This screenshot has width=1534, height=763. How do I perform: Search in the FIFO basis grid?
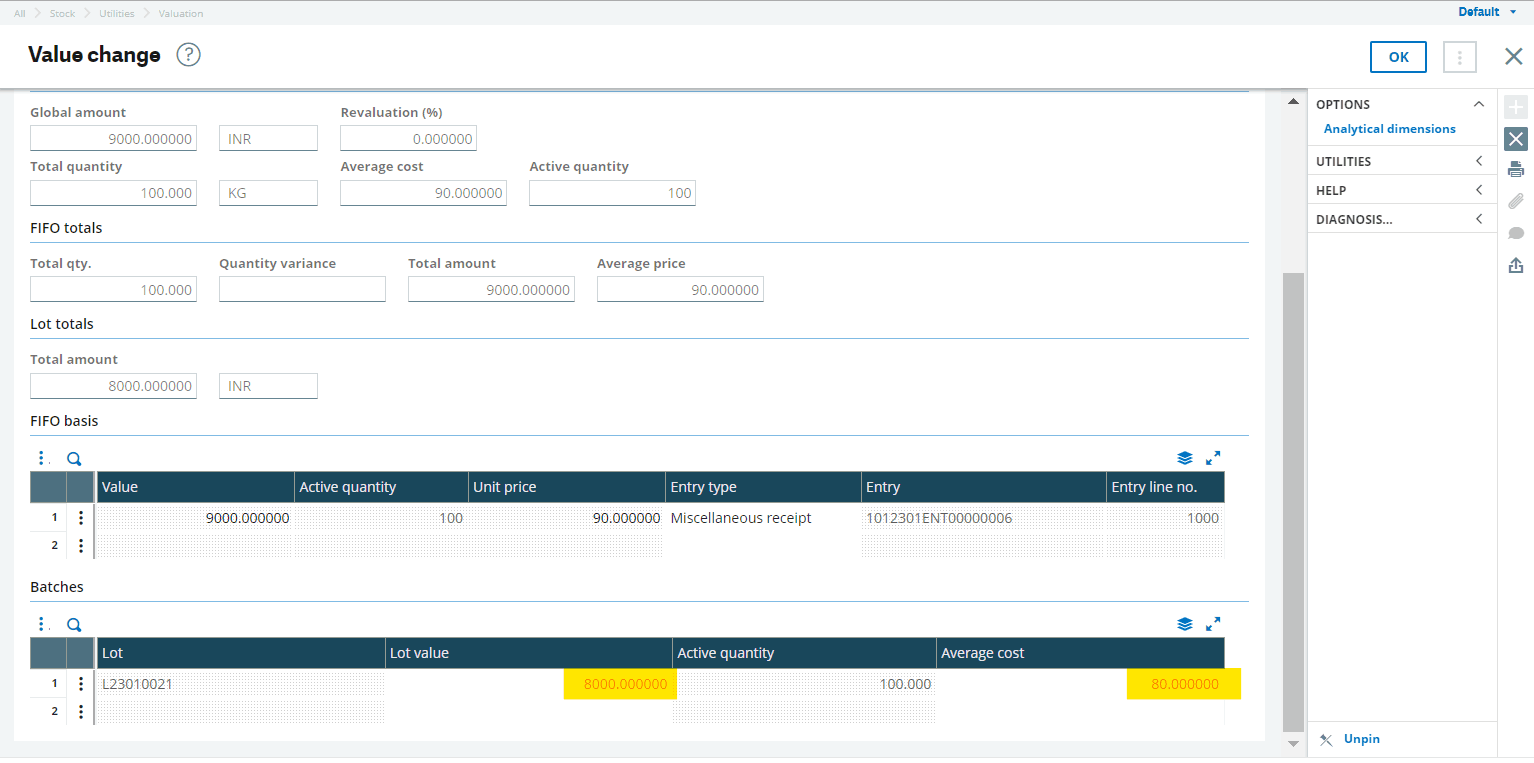point(74,459)
